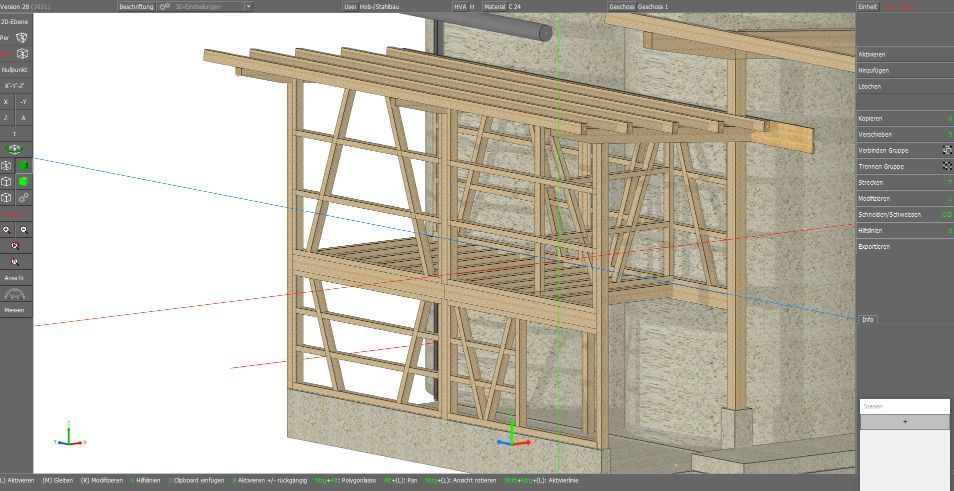Toggle the Per perspective mode button
Image resolution: width=954 pixels, height=491 pixels.
(6, 37)
